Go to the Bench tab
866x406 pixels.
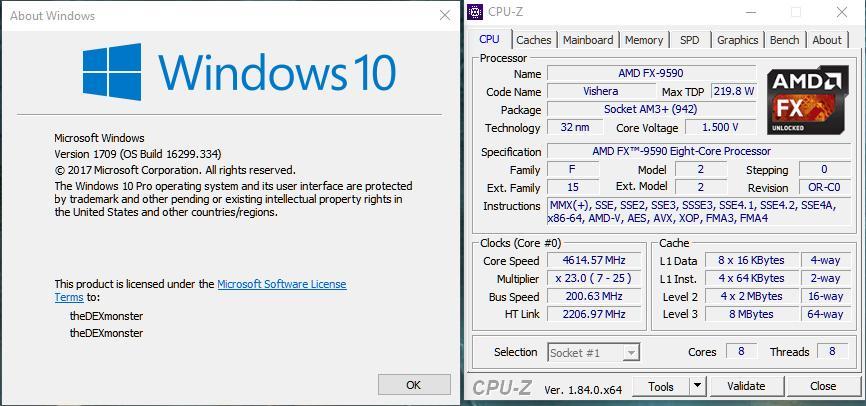pyautogui.click(x=784, y=40)
